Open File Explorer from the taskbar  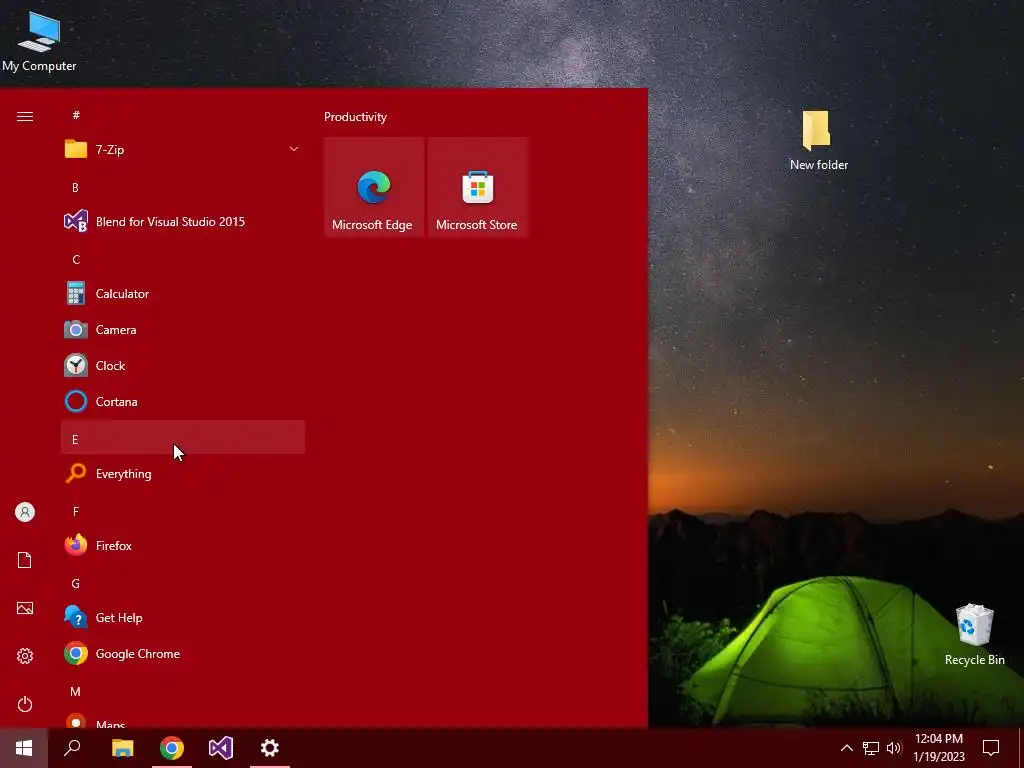122,748
